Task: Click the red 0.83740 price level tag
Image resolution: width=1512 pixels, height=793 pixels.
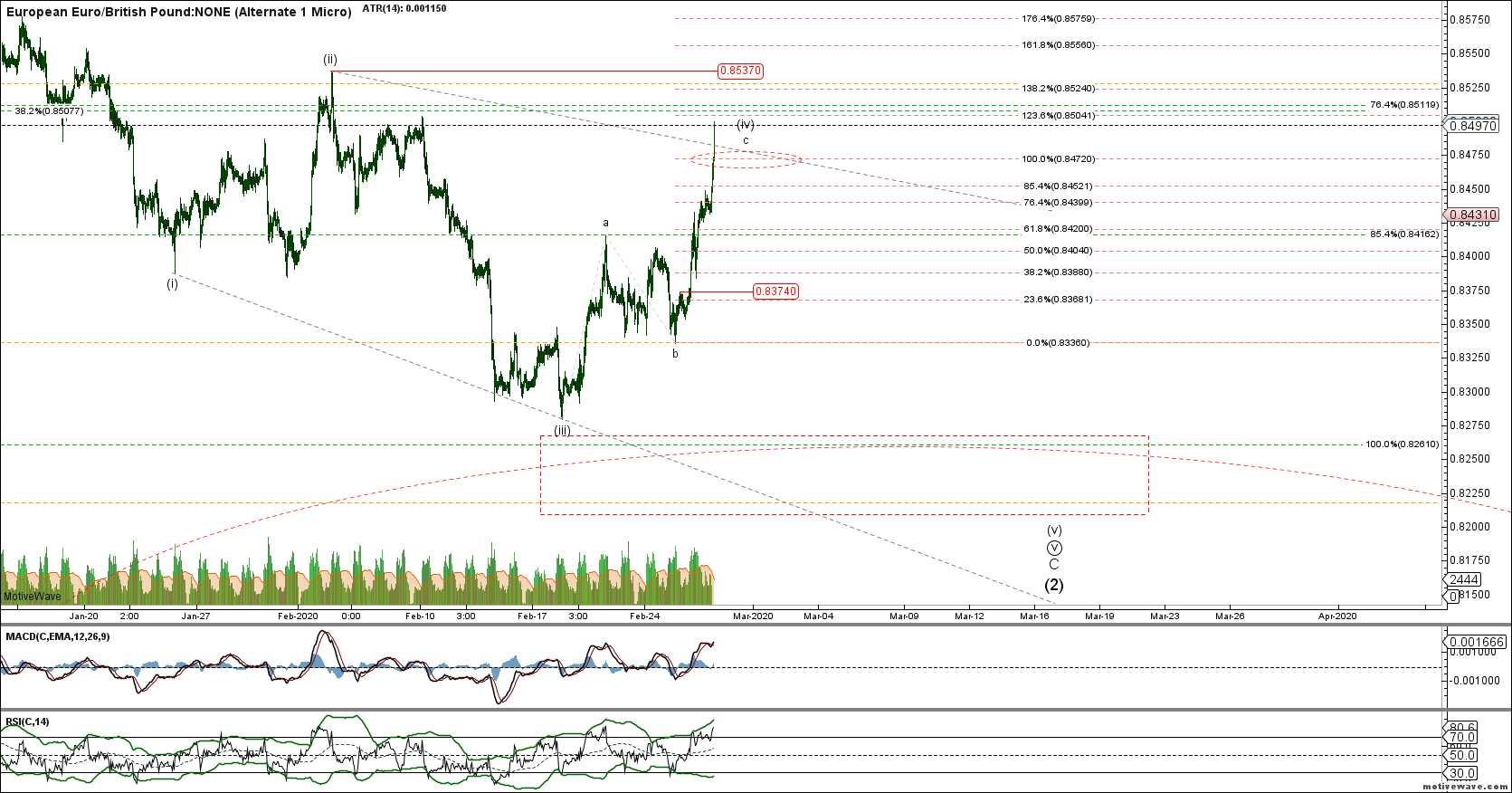Action: tap(775, 291)
